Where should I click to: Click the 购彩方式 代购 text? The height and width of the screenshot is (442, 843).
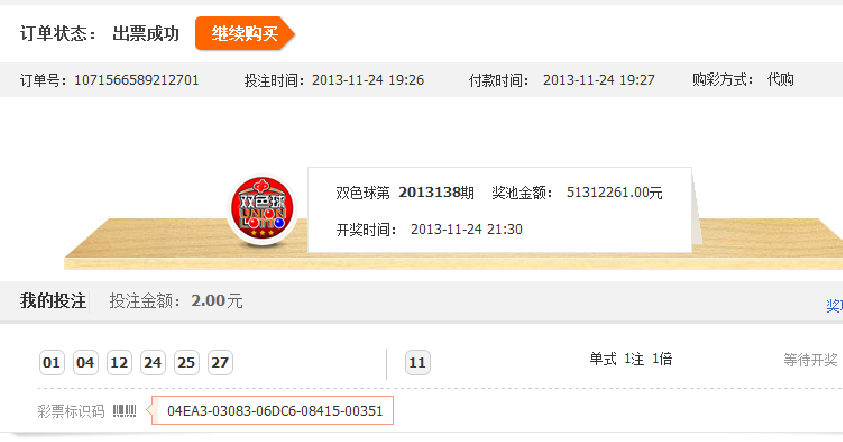(x=743, y=80)
